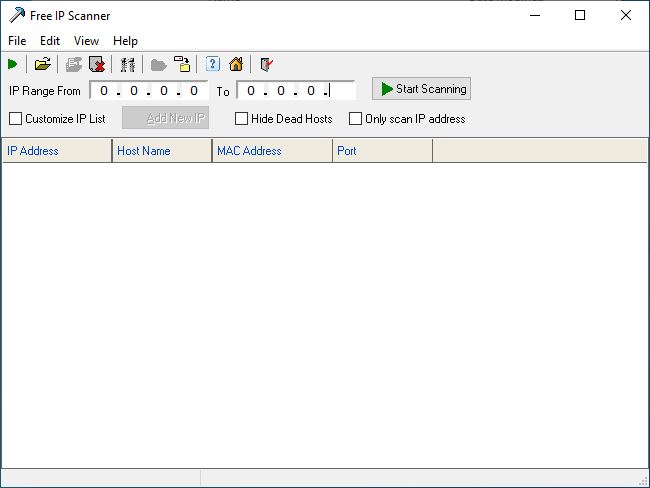Screen dimensions: 650x488
Task: Click the To IP address field
Action: tap(296, 90)
